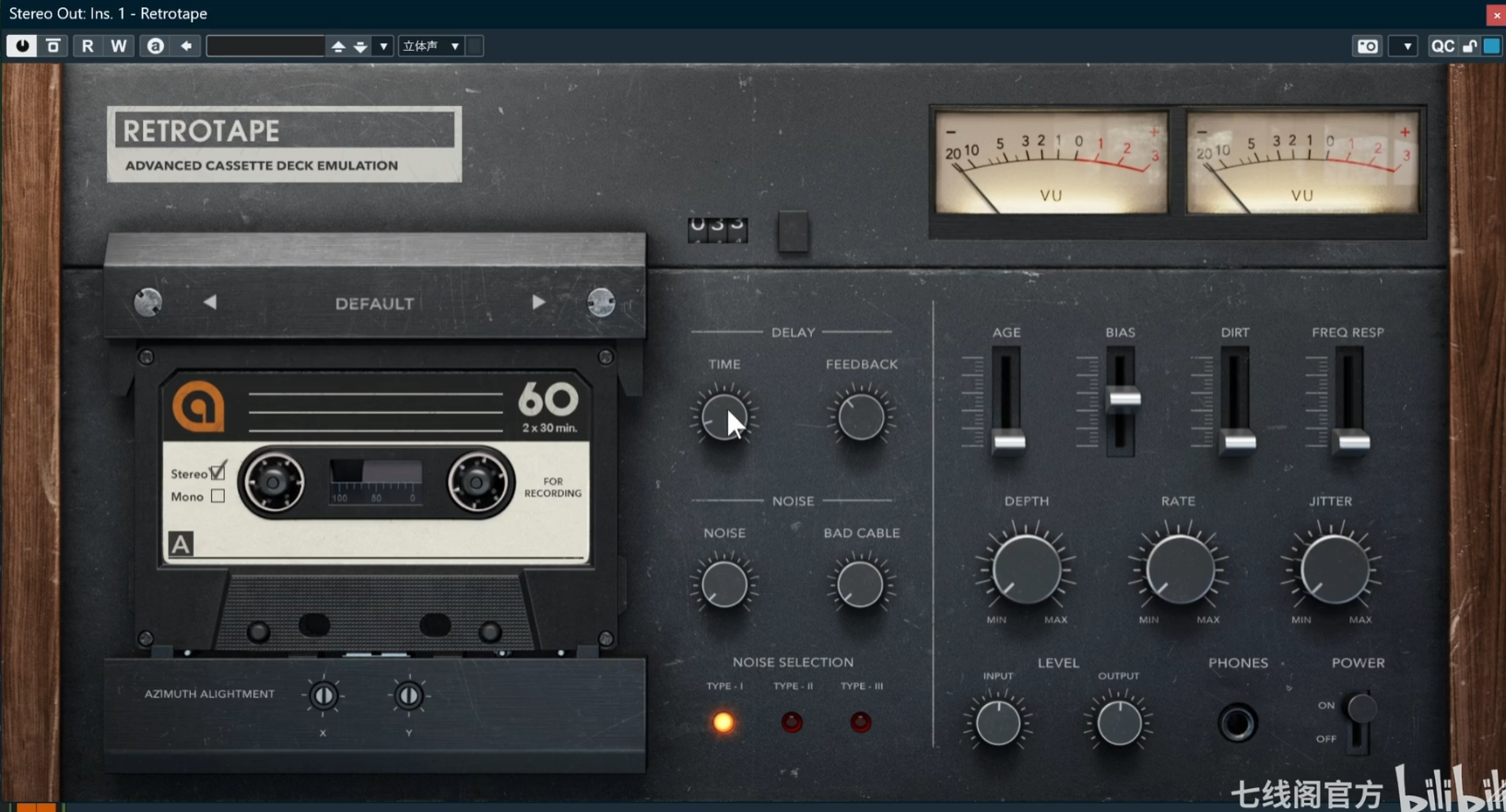The height and width of the screenshot is (812, 1506).
Task: Click the JITTER knob
Action: [1332, 569]
